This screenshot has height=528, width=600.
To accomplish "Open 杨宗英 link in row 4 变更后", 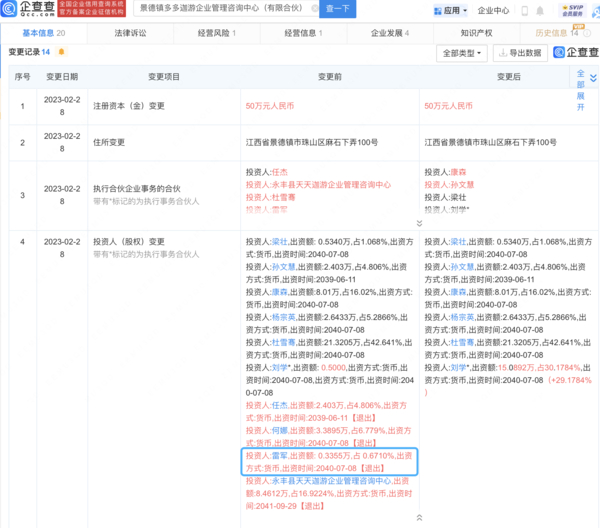I will tap(462, 318).
